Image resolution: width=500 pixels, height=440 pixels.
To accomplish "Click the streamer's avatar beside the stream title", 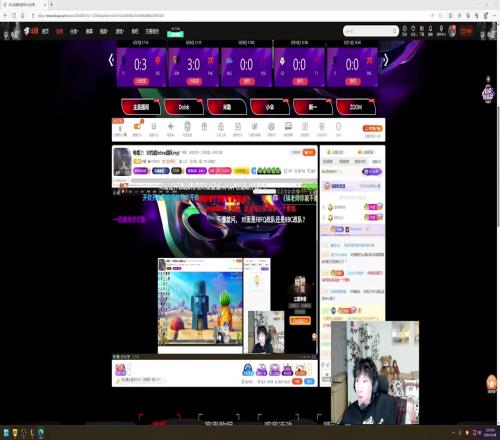I will click(x=122, y=161).
